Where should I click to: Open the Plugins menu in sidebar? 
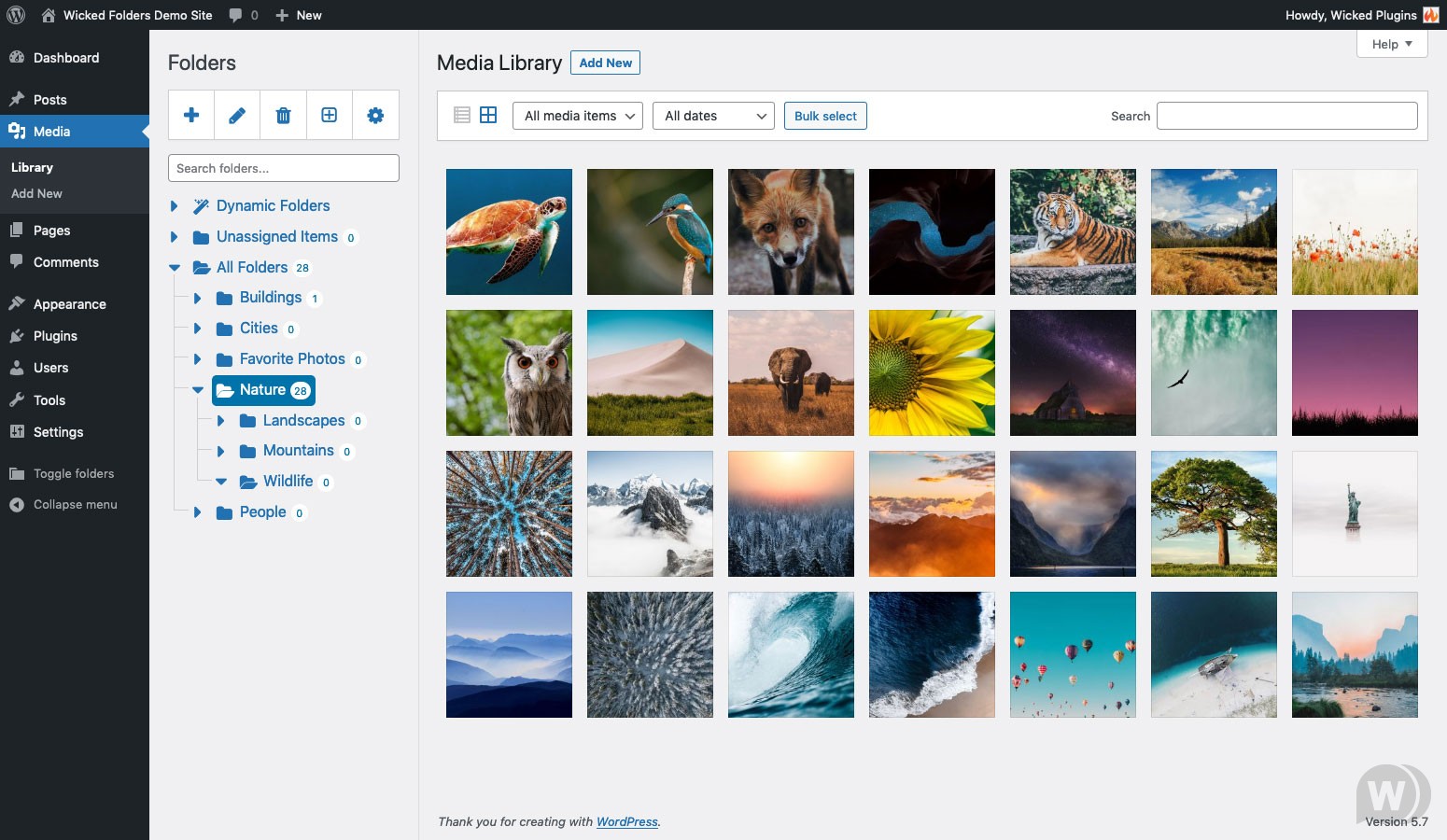54,336
